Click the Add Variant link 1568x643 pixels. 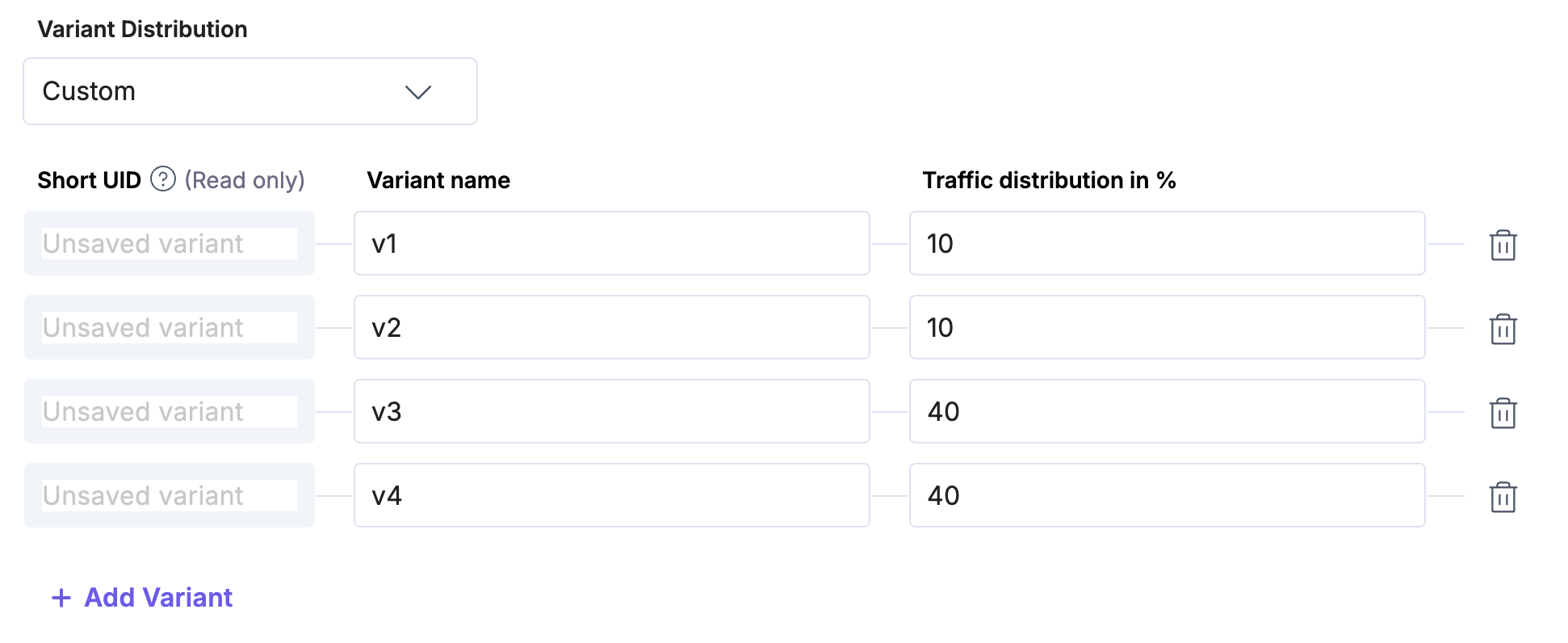tap(158, 598)
